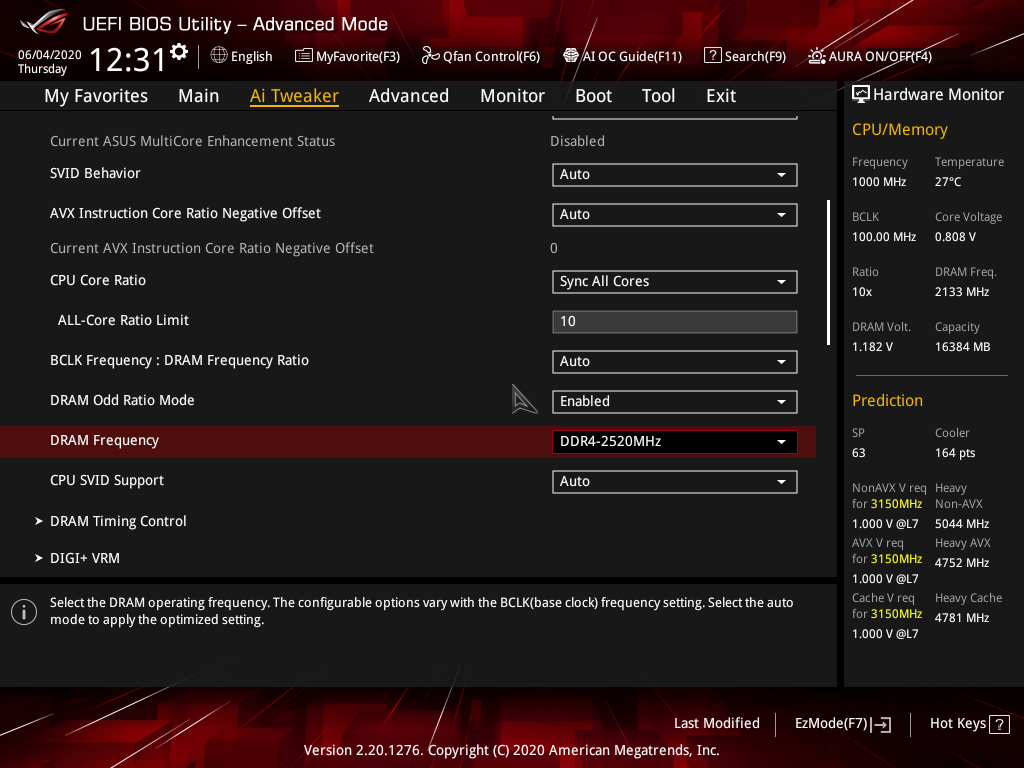Toggle SVID Behavior setting

(674, 174)
